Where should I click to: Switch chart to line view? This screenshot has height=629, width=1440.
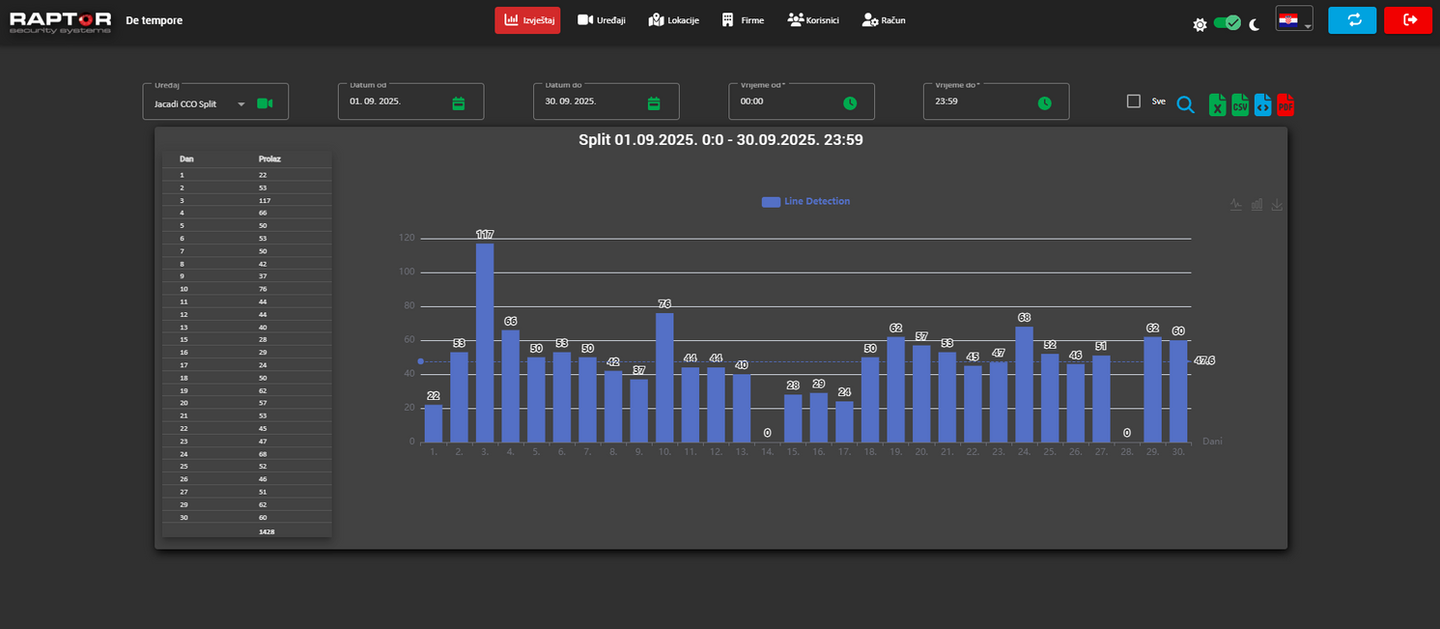(x=1236, y=204)
